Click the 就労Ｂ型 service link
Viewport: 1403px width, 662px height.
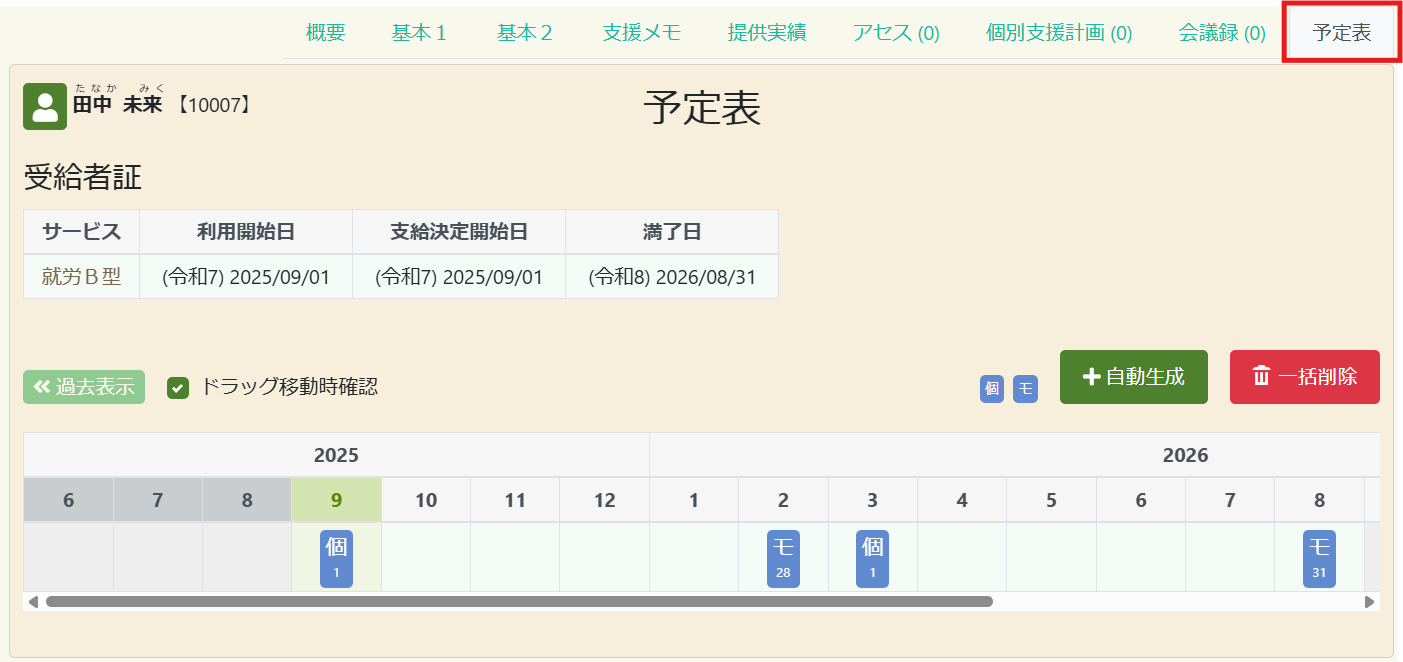click(81, 277)
